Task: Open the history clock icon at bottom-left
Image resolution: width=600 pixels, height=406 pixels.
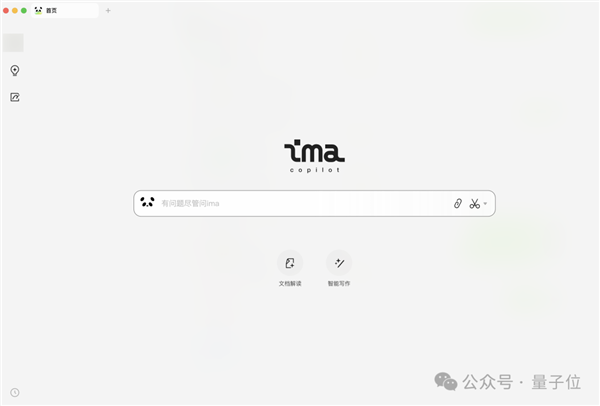Action: coord(15,392)
